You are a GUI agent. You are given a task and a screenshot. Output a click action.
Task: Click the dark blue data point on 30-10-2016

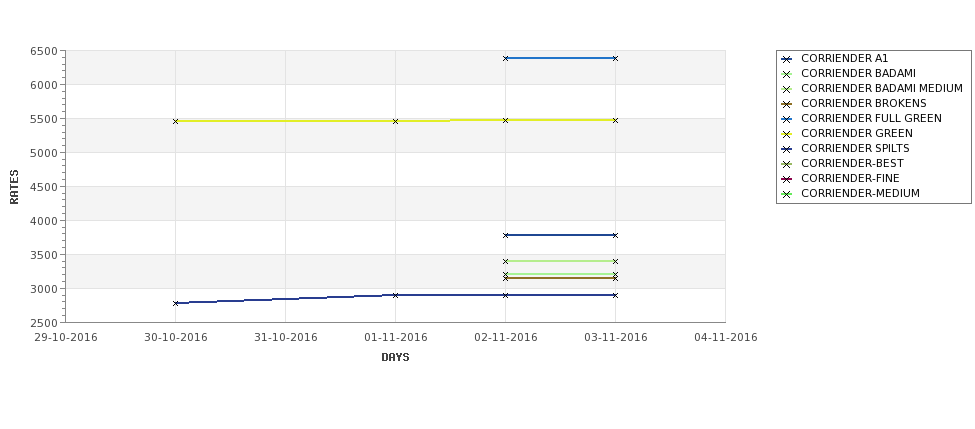(175, 303)
